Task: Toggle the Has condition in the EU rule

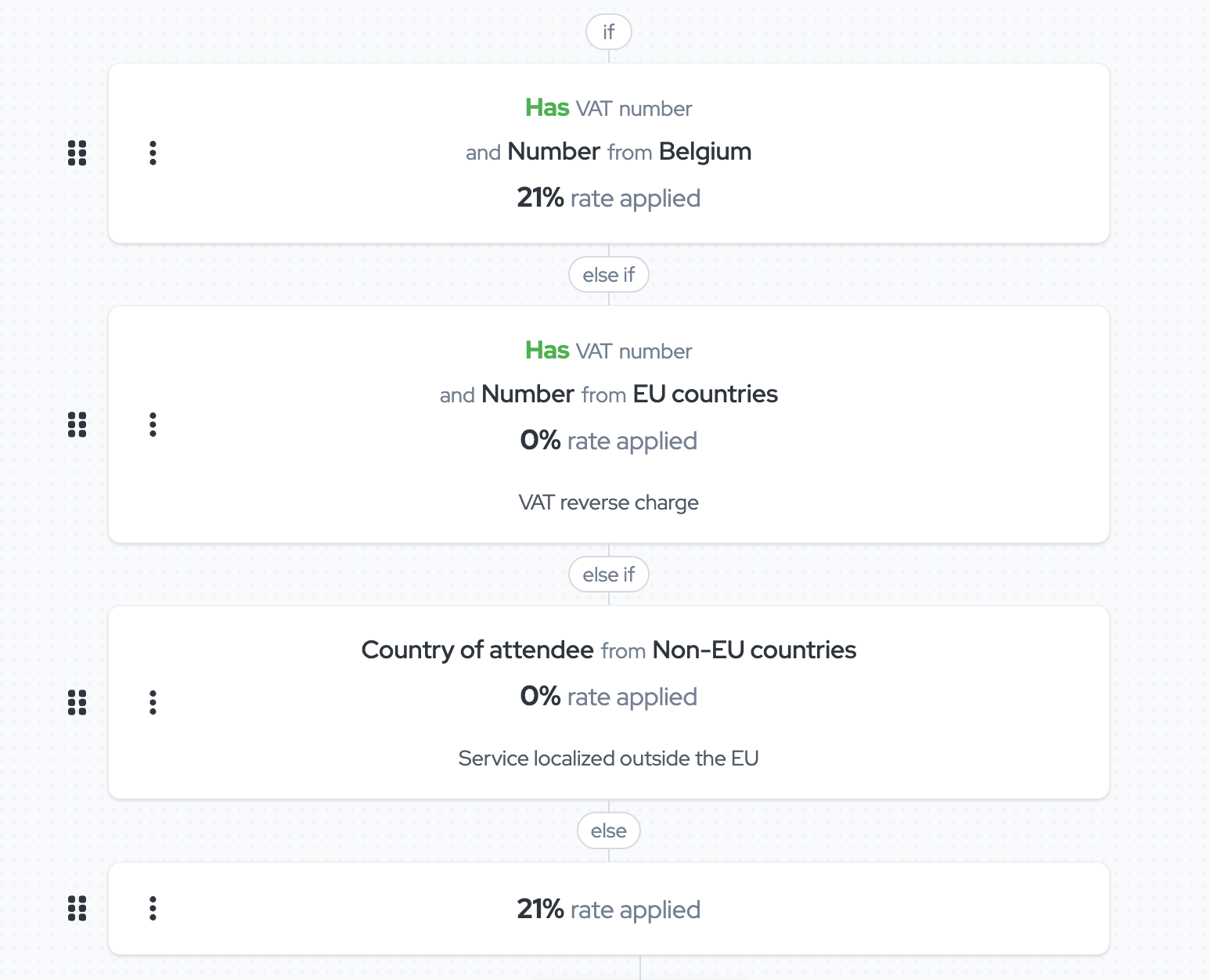Action: tap(547, 351)
